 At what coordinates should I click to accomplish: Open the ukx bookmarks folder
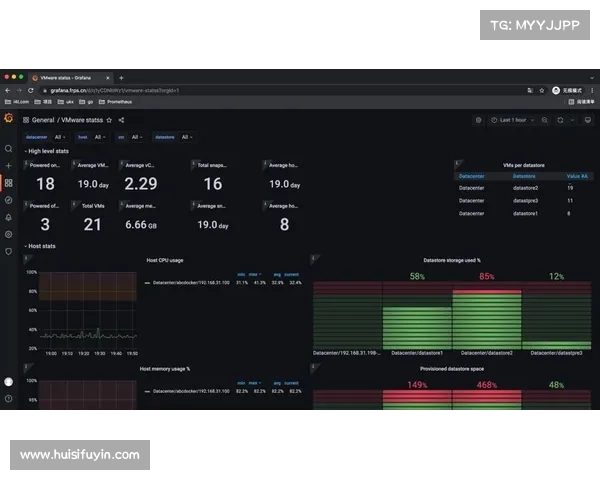pyautogui.click(x=65, y=102)
